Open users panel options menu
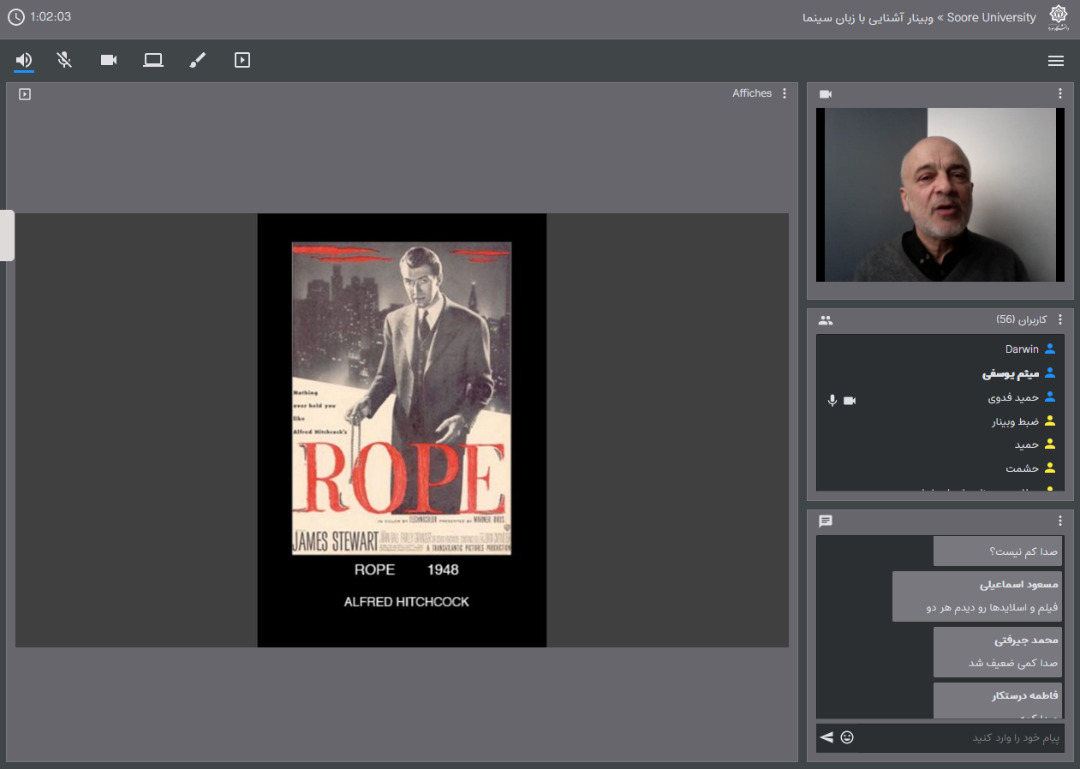Viewport: 1080px width, 769px height. pyautogui.click(x=1060, y=319)
